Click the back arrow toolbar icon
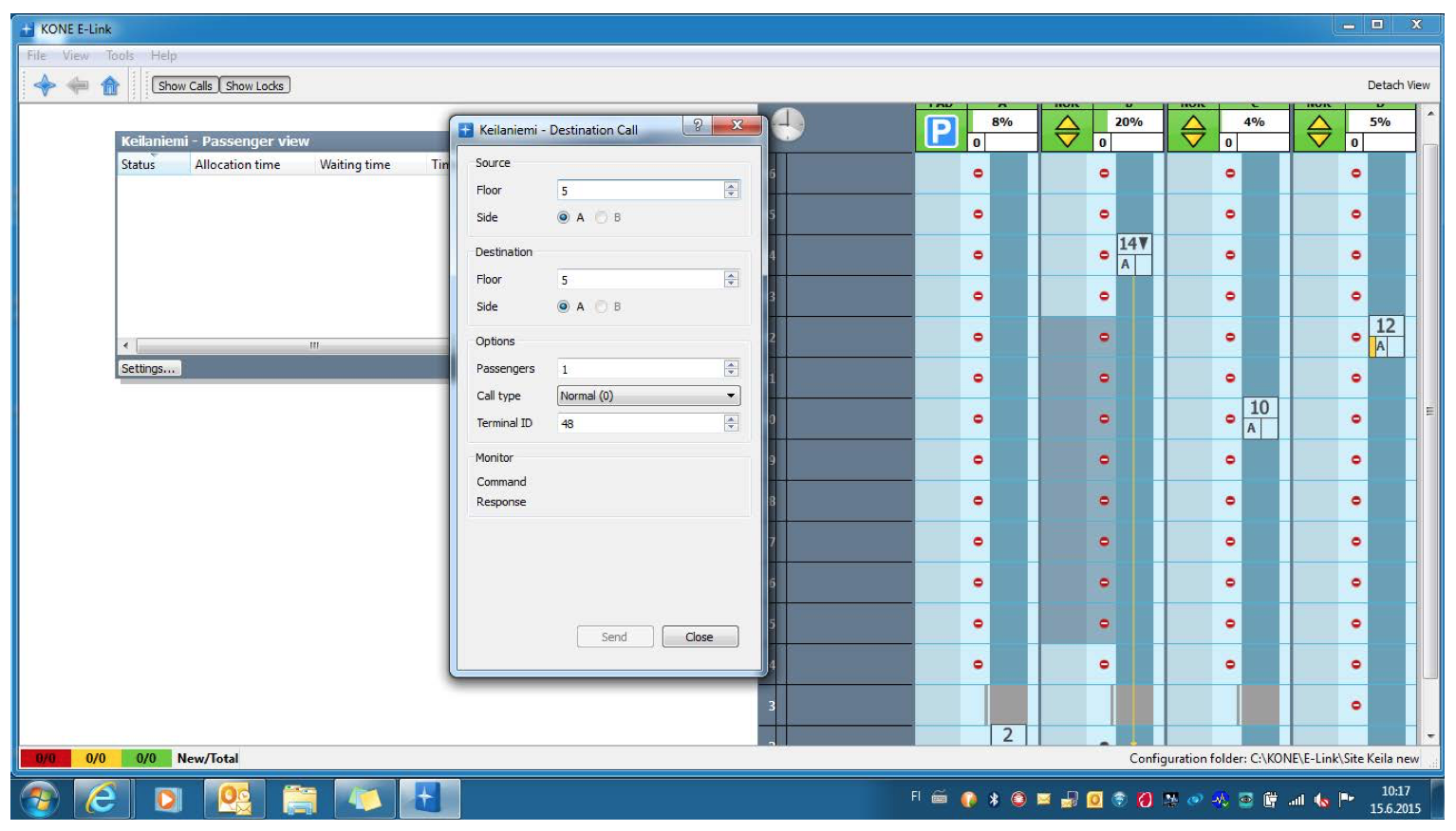The height and width of the screenshot is (831, 1456). tap(78, 85)
